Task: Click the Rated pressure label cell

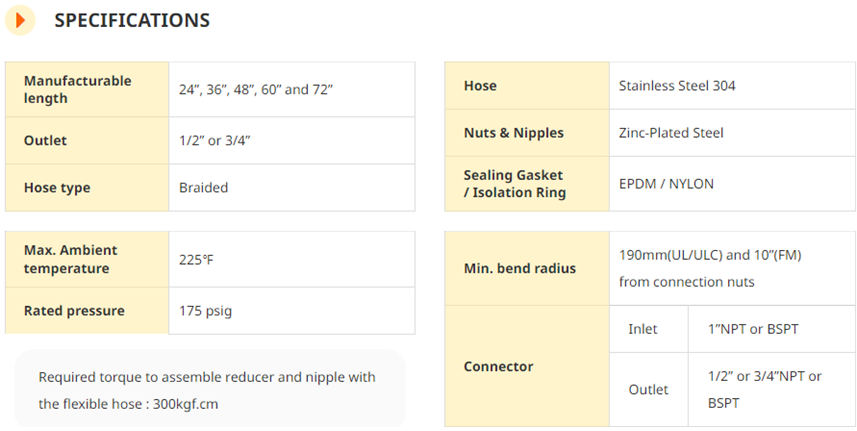Action: pos(87,311)
